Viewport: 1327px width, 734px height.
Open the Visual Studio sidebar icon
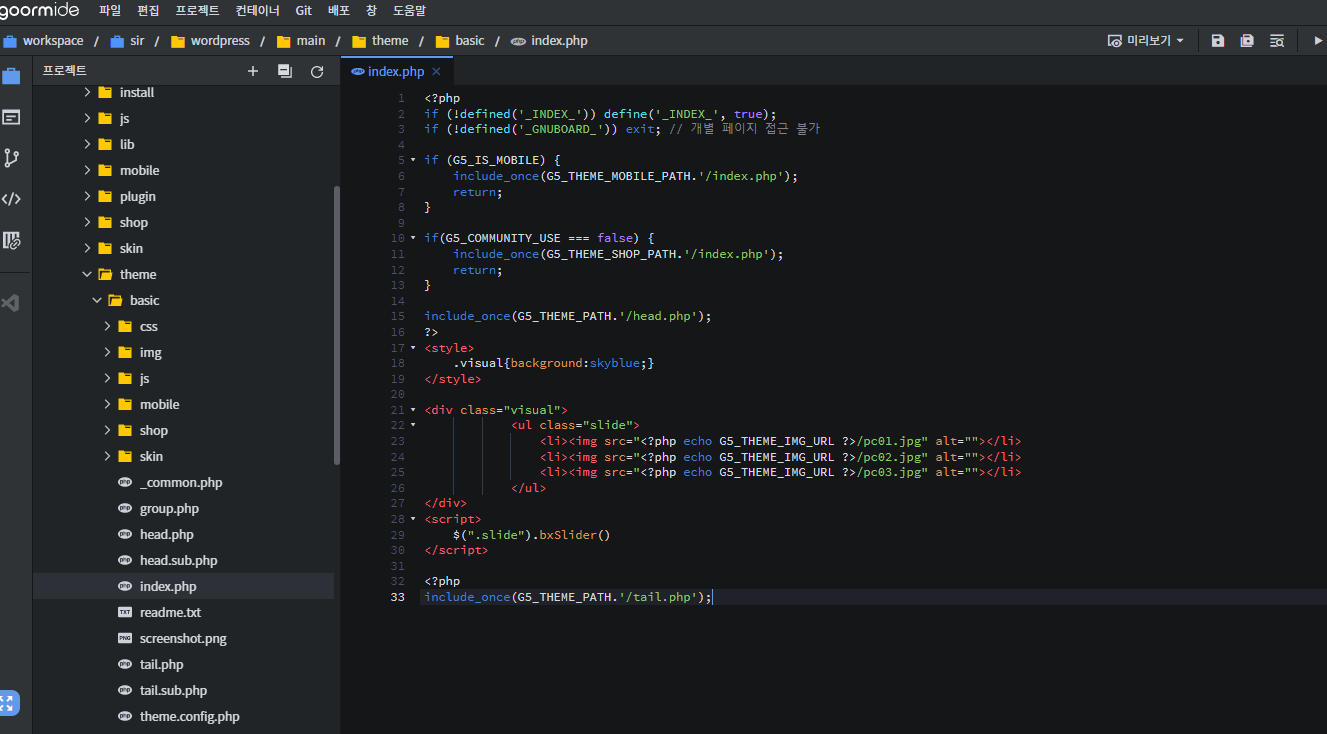pos(11,303)
